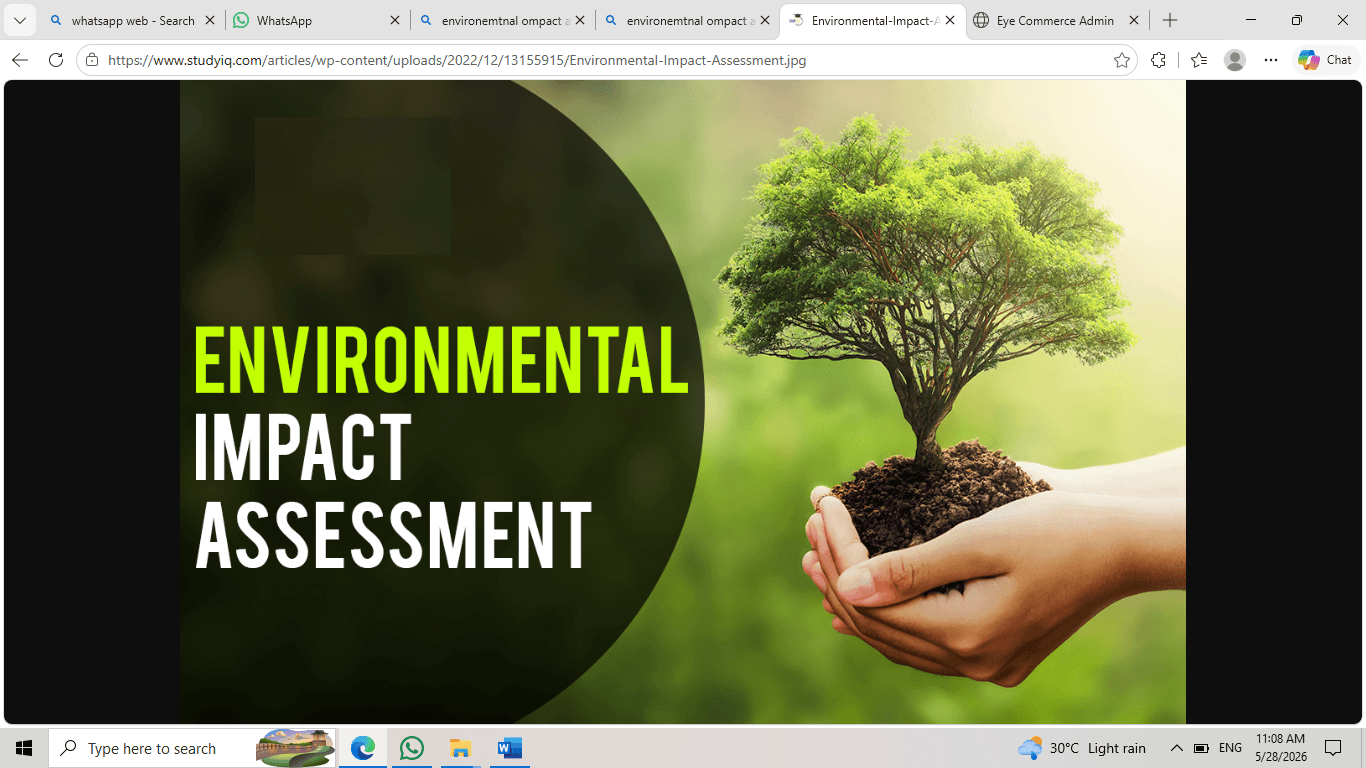1366x768 pixels.
Task: Open the browser Extensions menu
Action: (x=1158, y=60)
